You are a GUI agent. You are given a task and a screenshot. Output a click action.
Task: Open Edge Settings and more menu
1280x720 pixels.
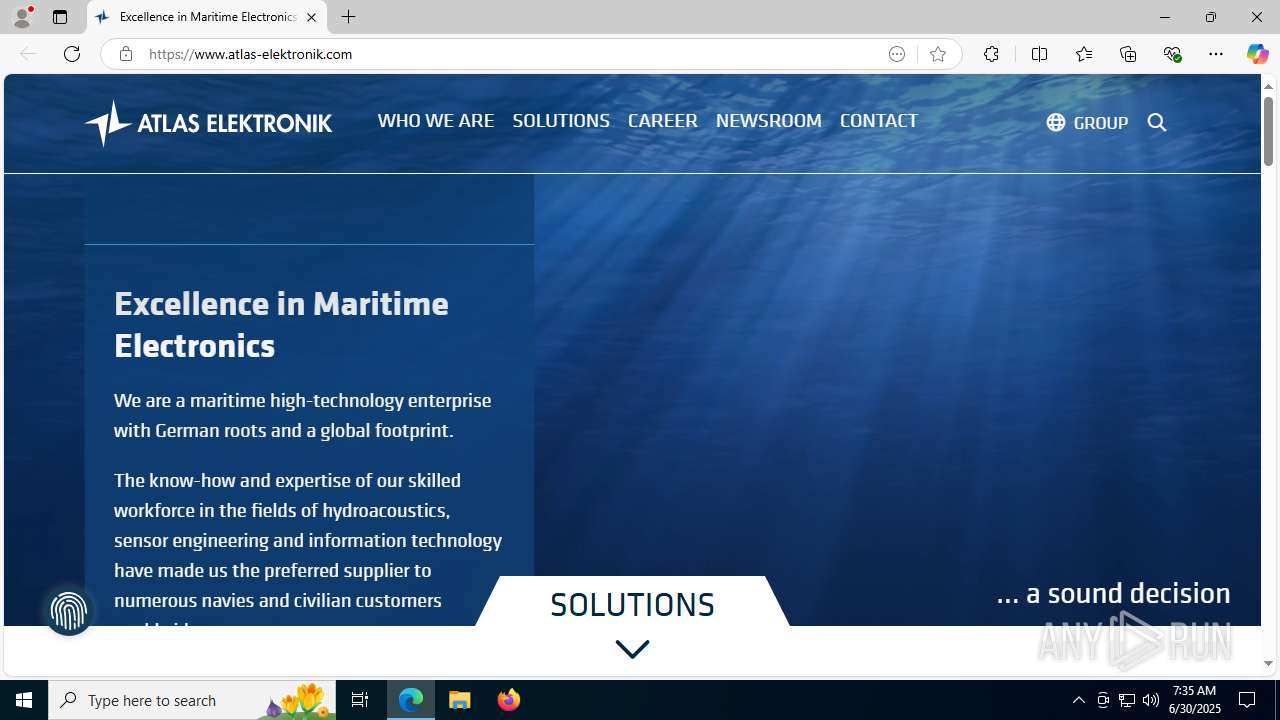1216,54
